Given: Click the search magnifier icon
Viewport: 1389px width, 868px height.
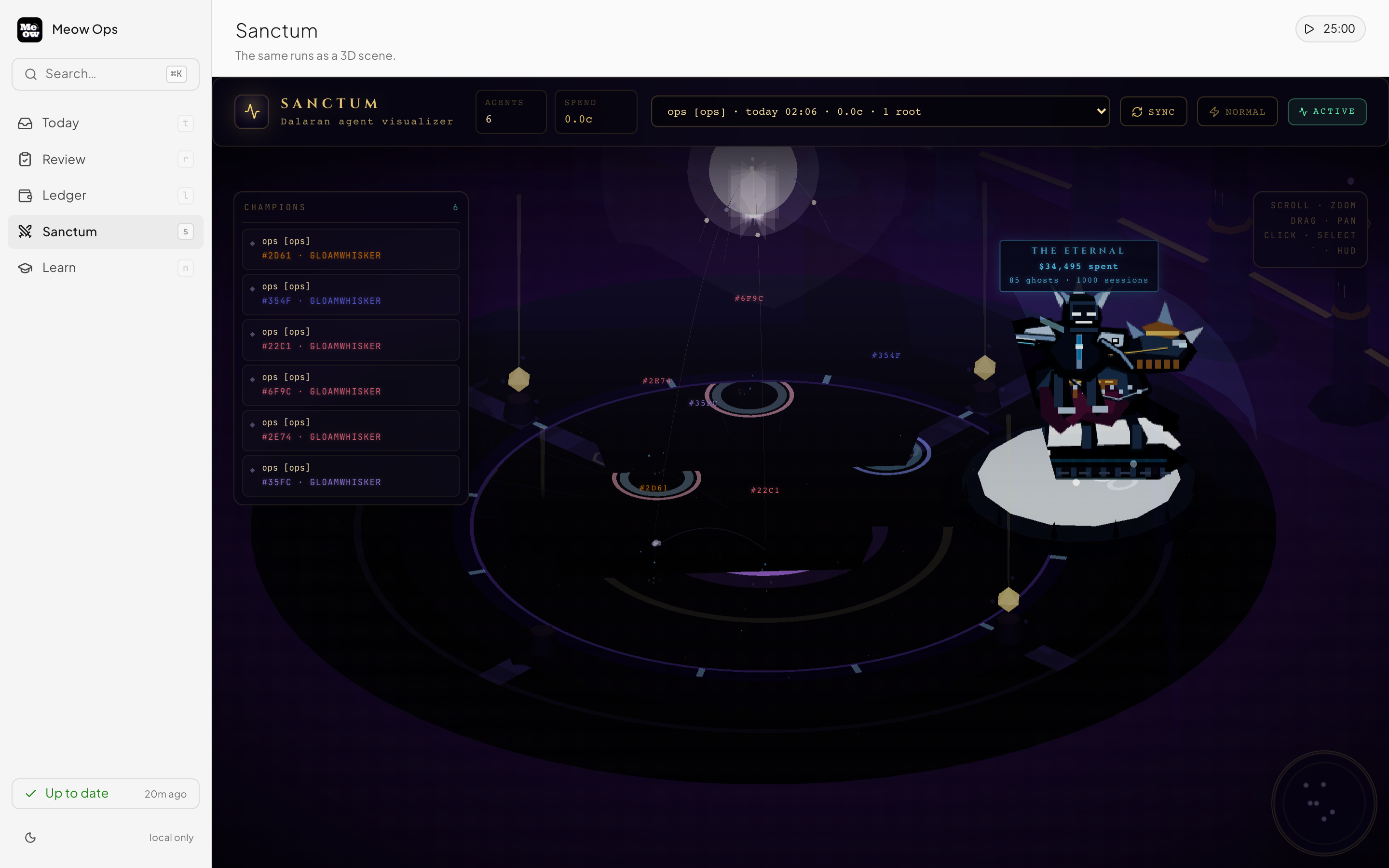Looking at the screenshot, I should [31, 74].
